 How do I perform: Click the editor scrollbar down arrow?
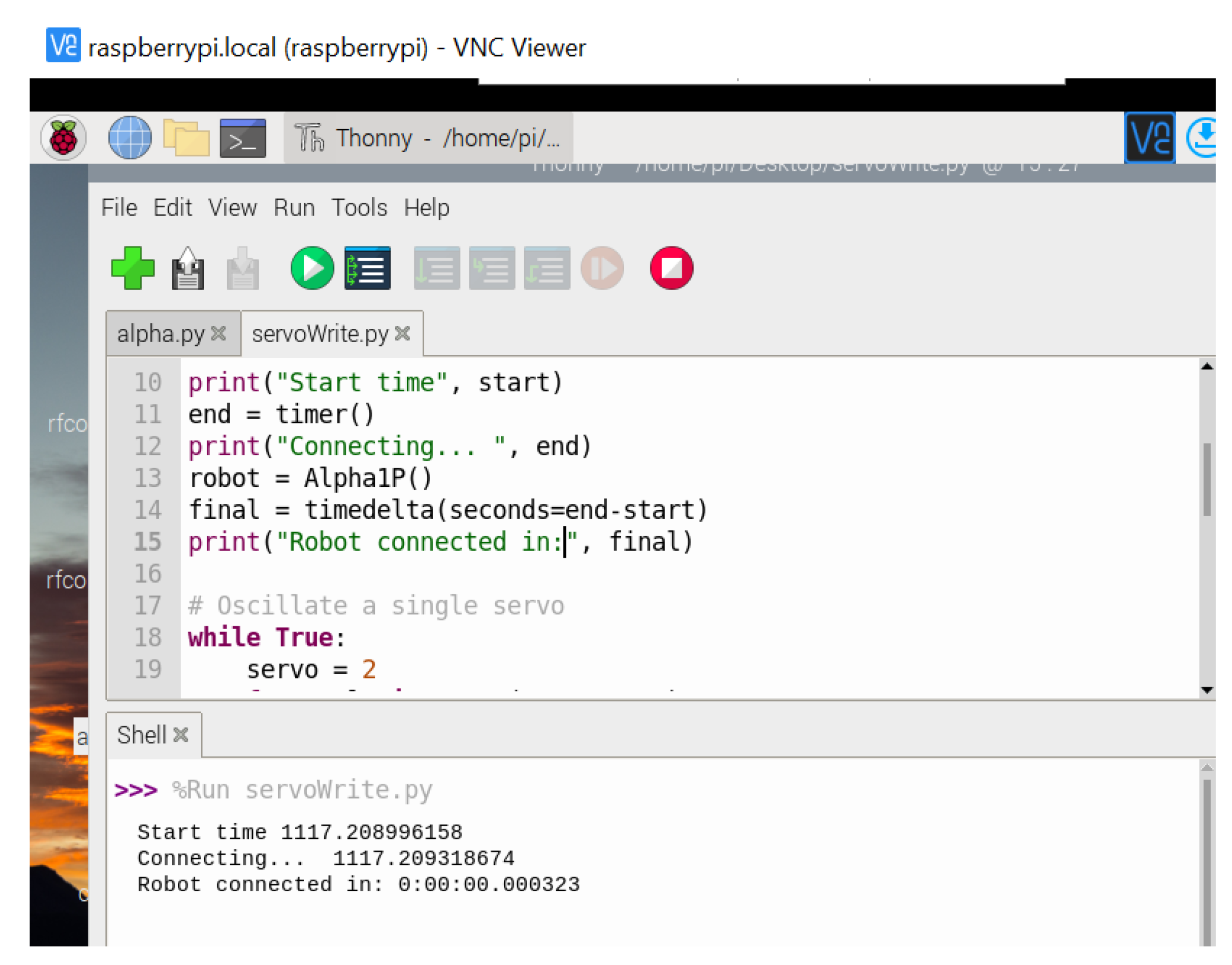pos(1206,690)
